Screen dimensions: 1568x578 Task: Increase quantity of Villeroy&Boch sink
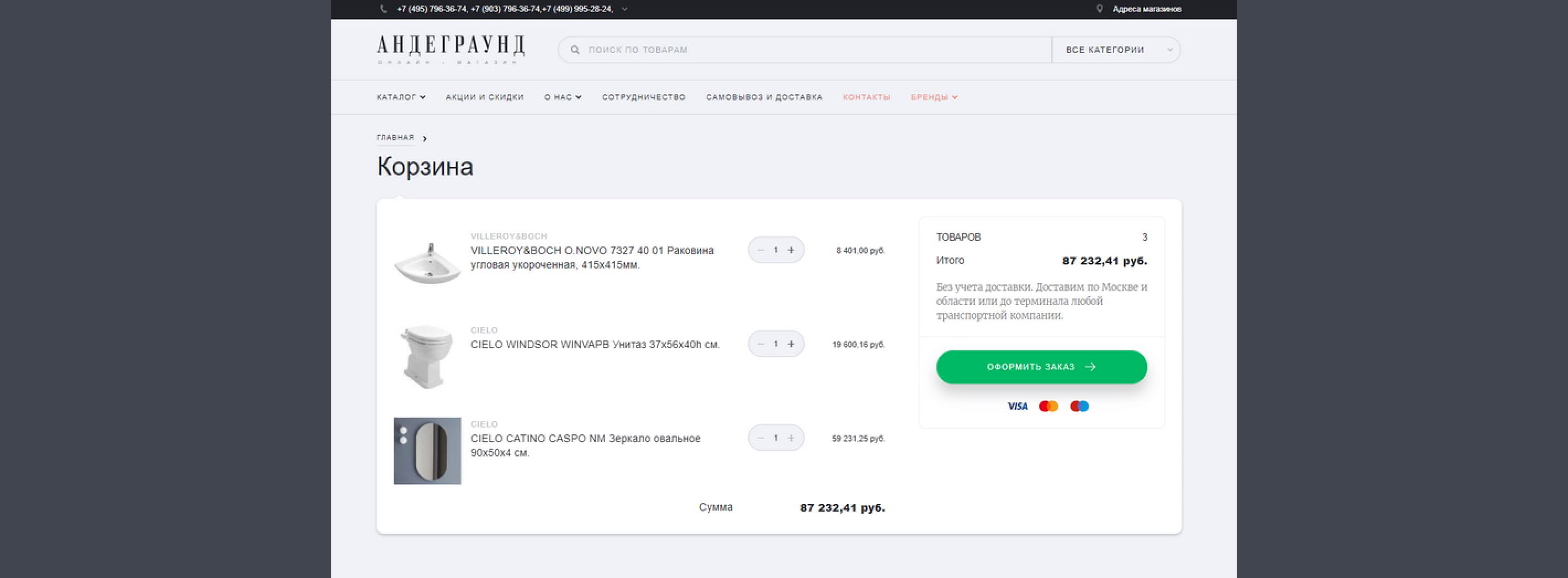[x=791, y=250]
